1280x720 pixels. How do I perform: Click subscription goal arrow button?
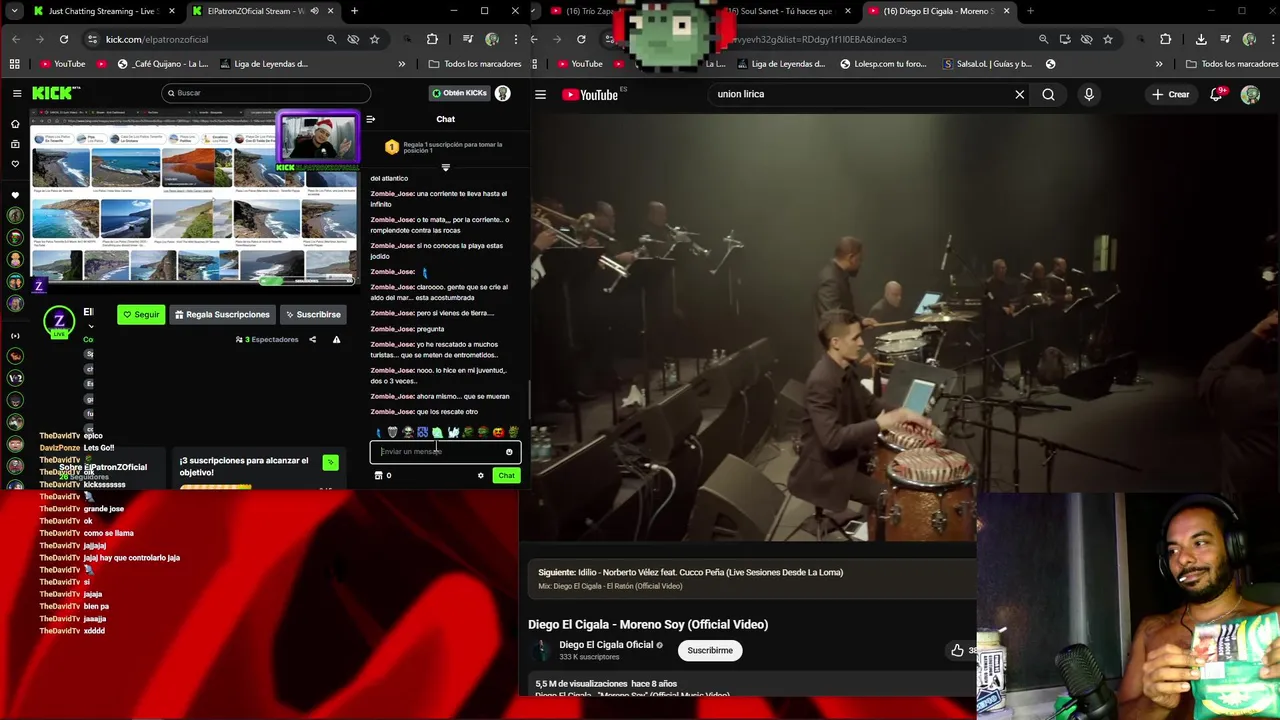[331, 463]
